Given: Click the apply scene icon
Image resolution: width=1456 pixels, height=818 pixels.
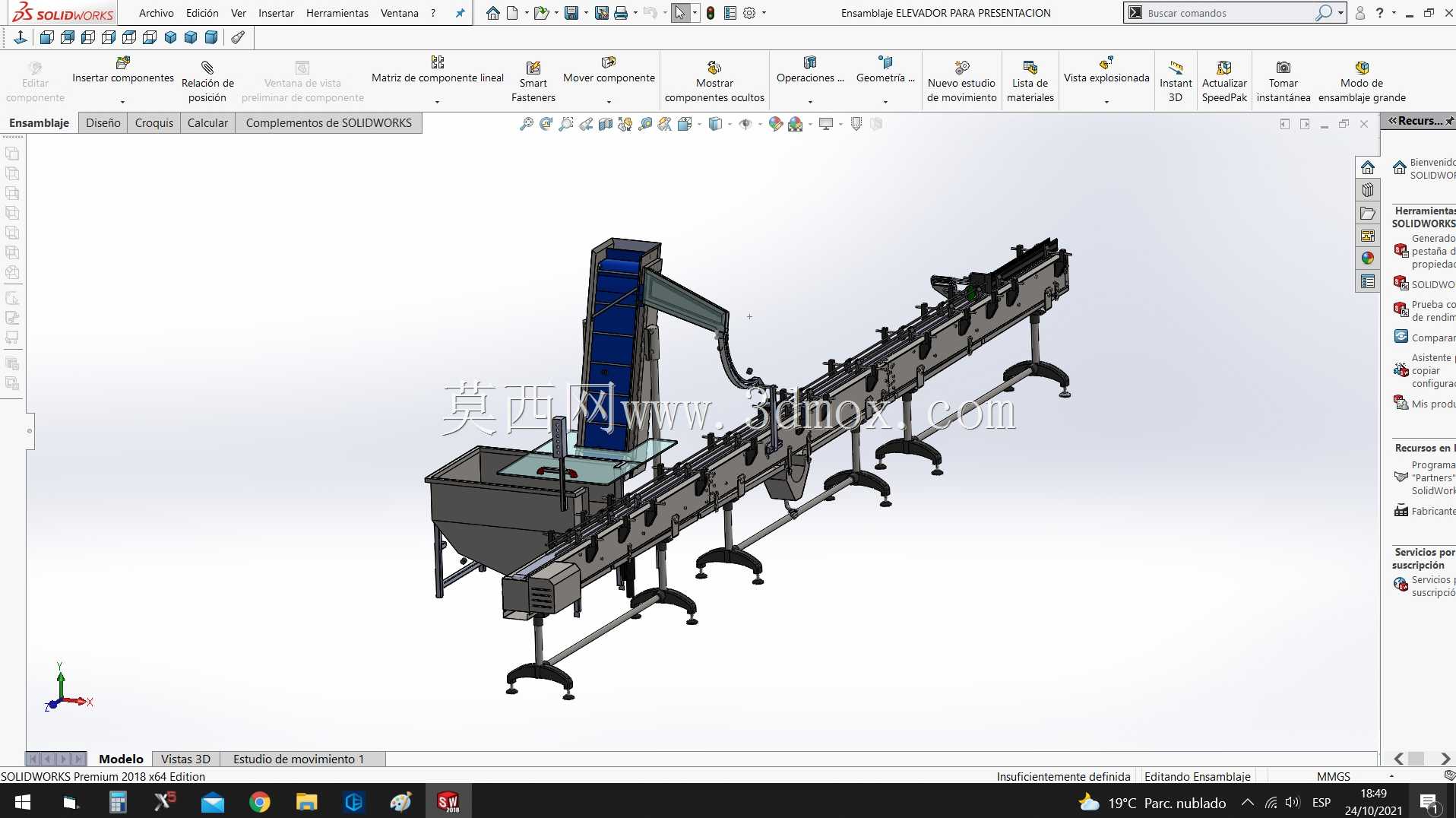Looking at the screenshot, I should [796, 124].
